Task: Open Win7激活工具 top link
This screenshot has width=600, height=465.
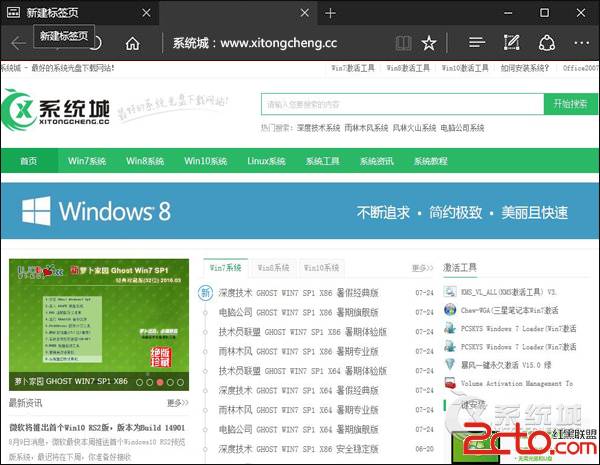Action: [353, 68]
